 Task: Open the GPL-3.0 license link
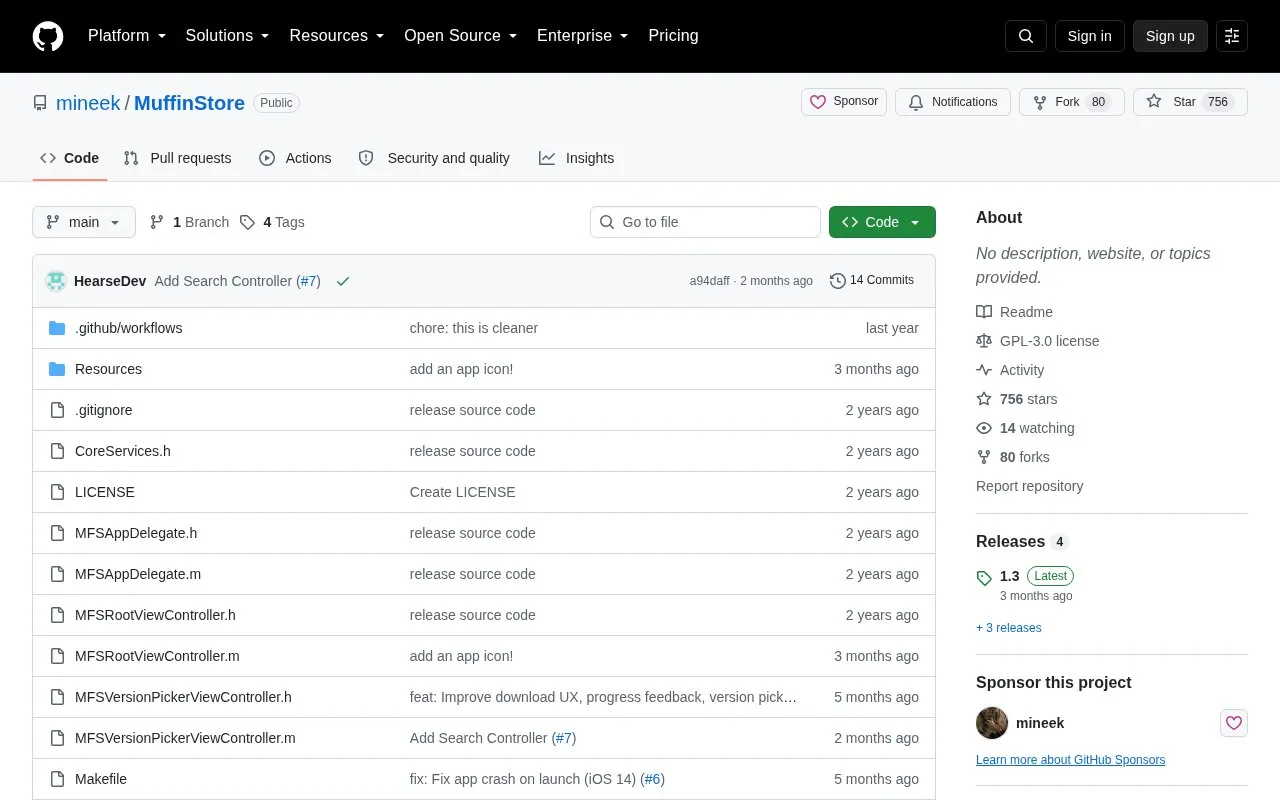pos(1049,341)
